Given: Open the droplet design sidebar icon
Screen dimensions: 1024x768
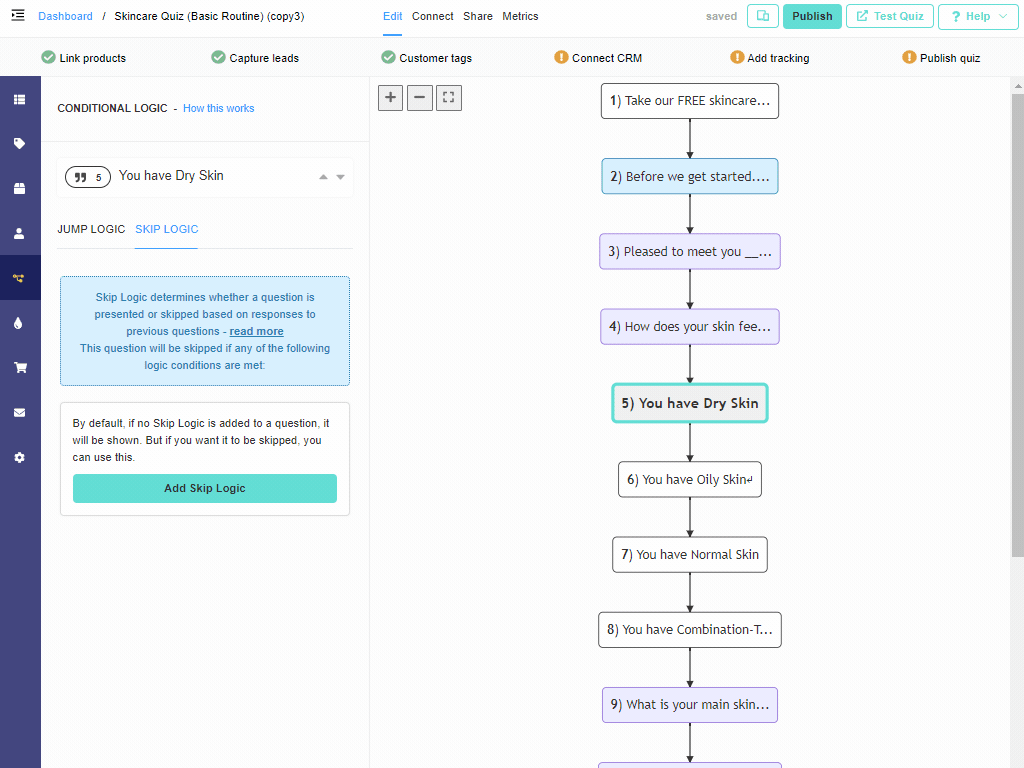Looking at the screenshot, I should [18, 323].
